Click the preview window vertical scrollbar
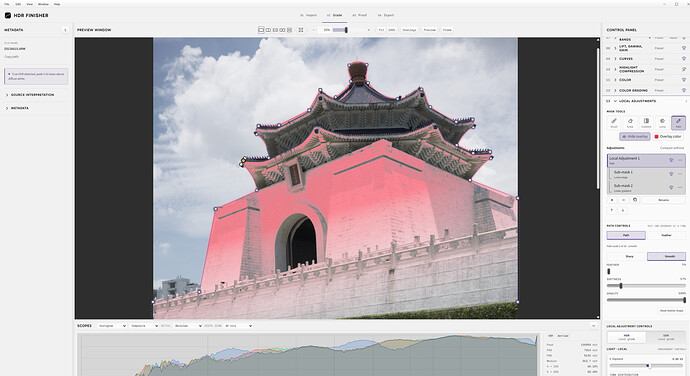The width and height of the screenshot is (690, 376). (x=598, y=119)
